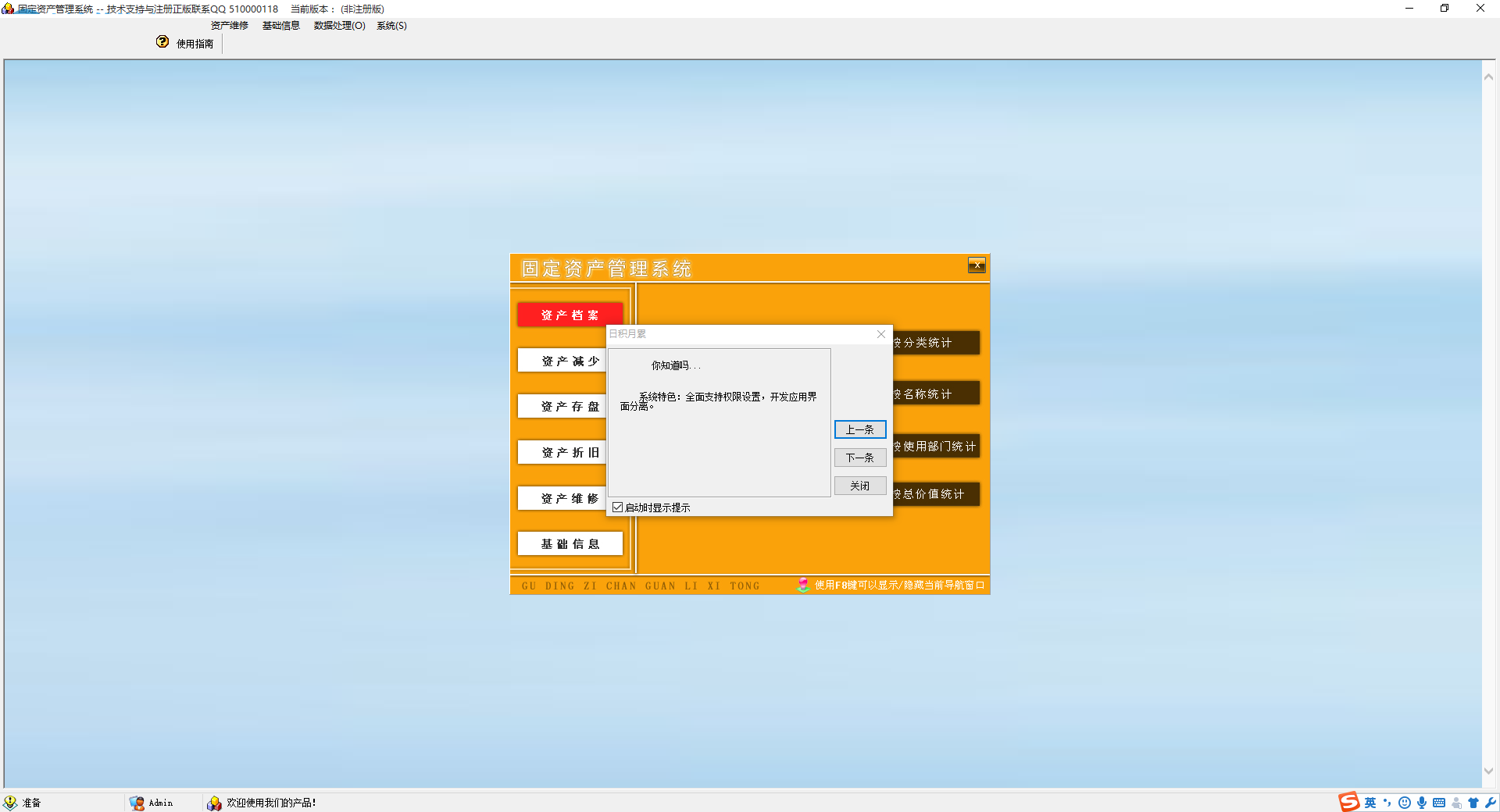Click the 准备 lightbulb status icon

[x=10, y=803]
